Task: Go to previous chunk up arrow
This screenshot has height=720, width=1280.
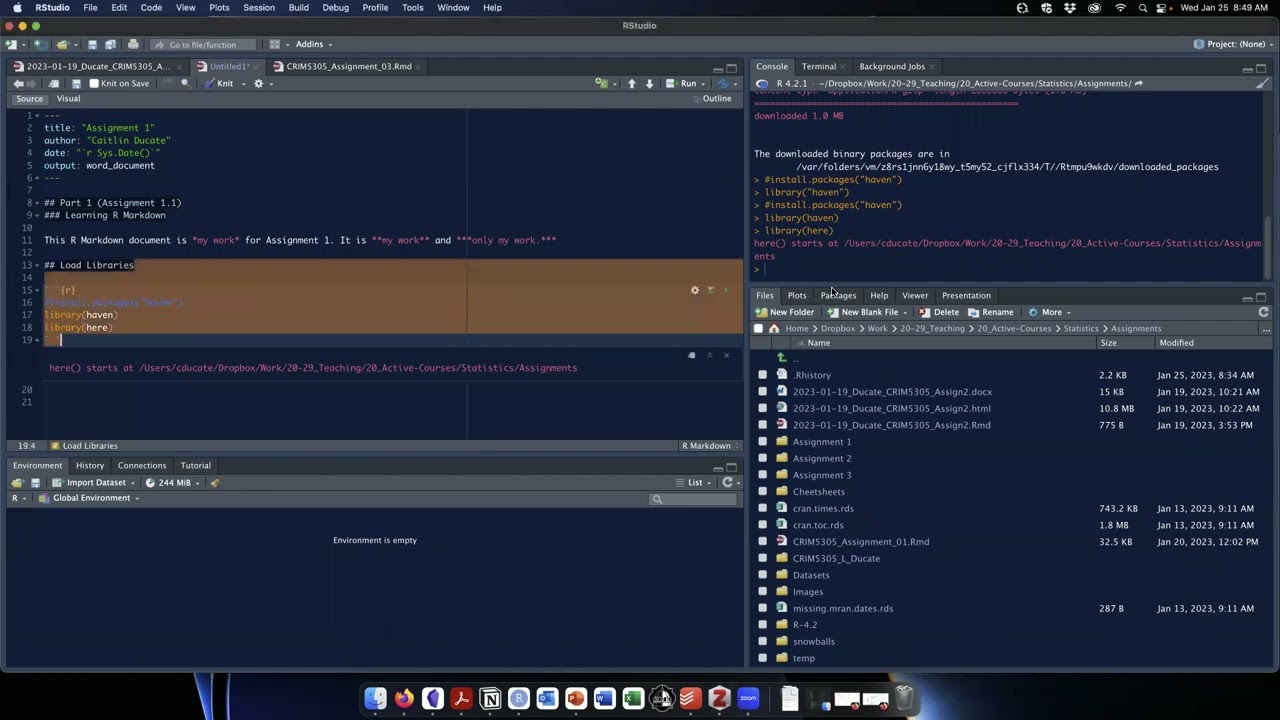Action: click(x=631, y=83)
